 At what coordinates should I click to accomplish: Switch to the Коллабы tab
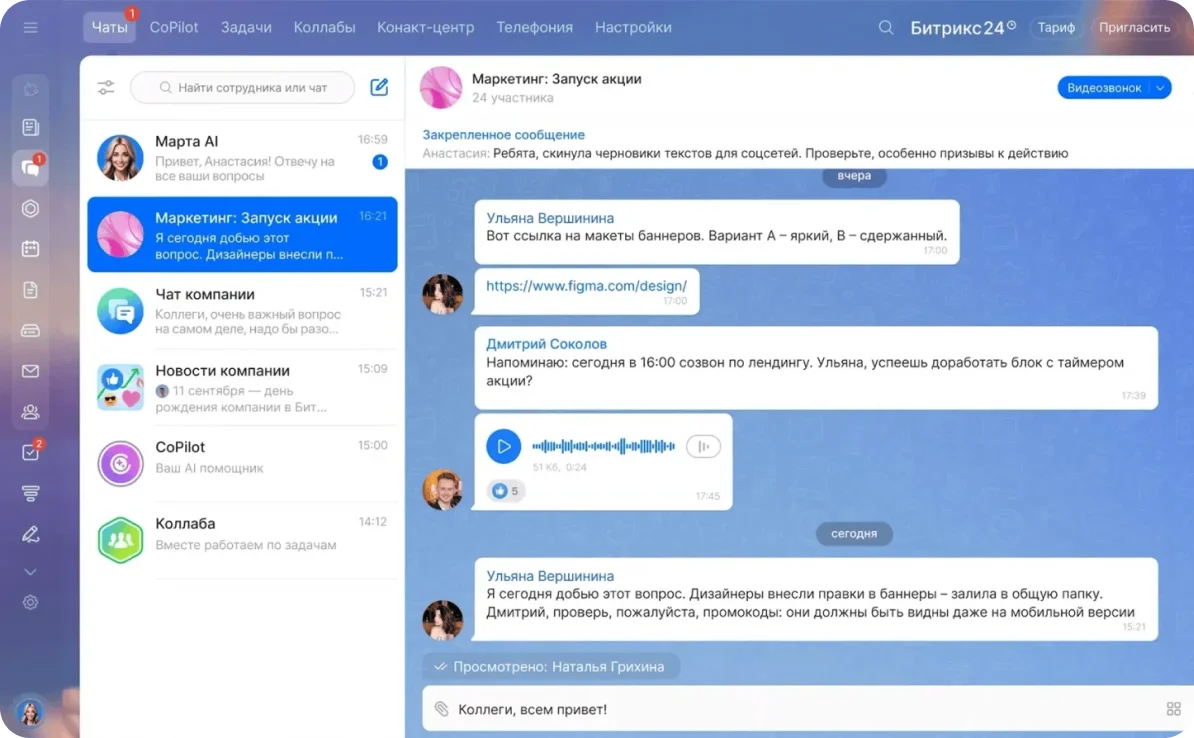(324, 27)
